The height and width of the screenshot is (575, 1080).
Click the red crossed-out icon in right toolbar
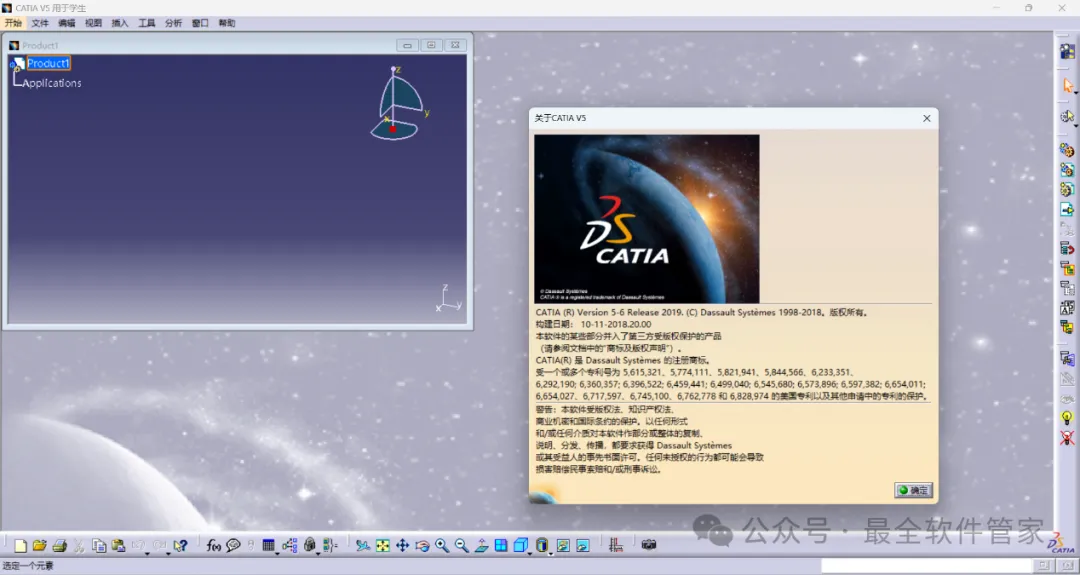point(1067,437)
